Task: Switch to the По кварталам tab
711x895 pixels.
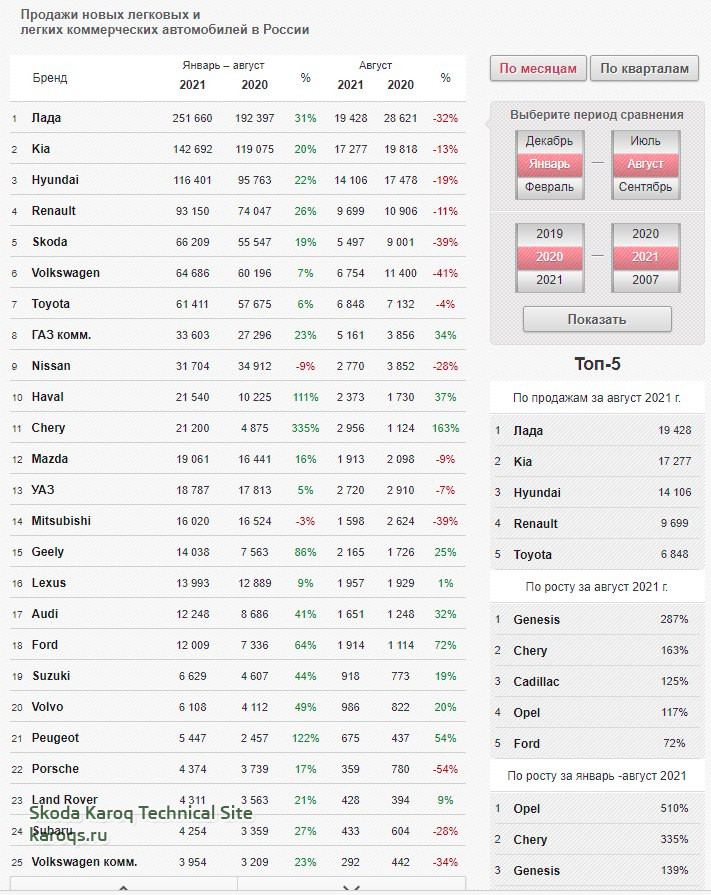Action: tap(644, 68)
